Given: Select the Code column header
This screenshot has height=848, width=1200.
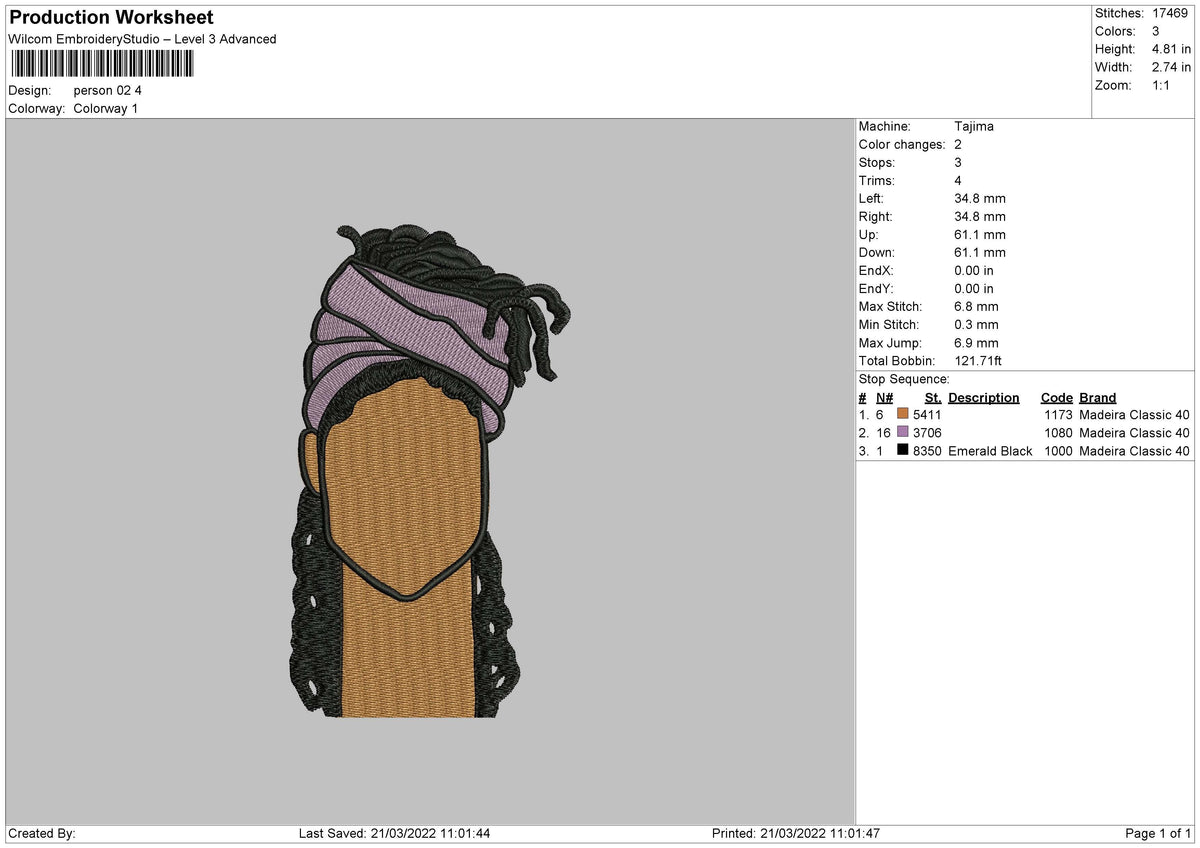Looking at the screenshot, I should [x=1056, y=398].
